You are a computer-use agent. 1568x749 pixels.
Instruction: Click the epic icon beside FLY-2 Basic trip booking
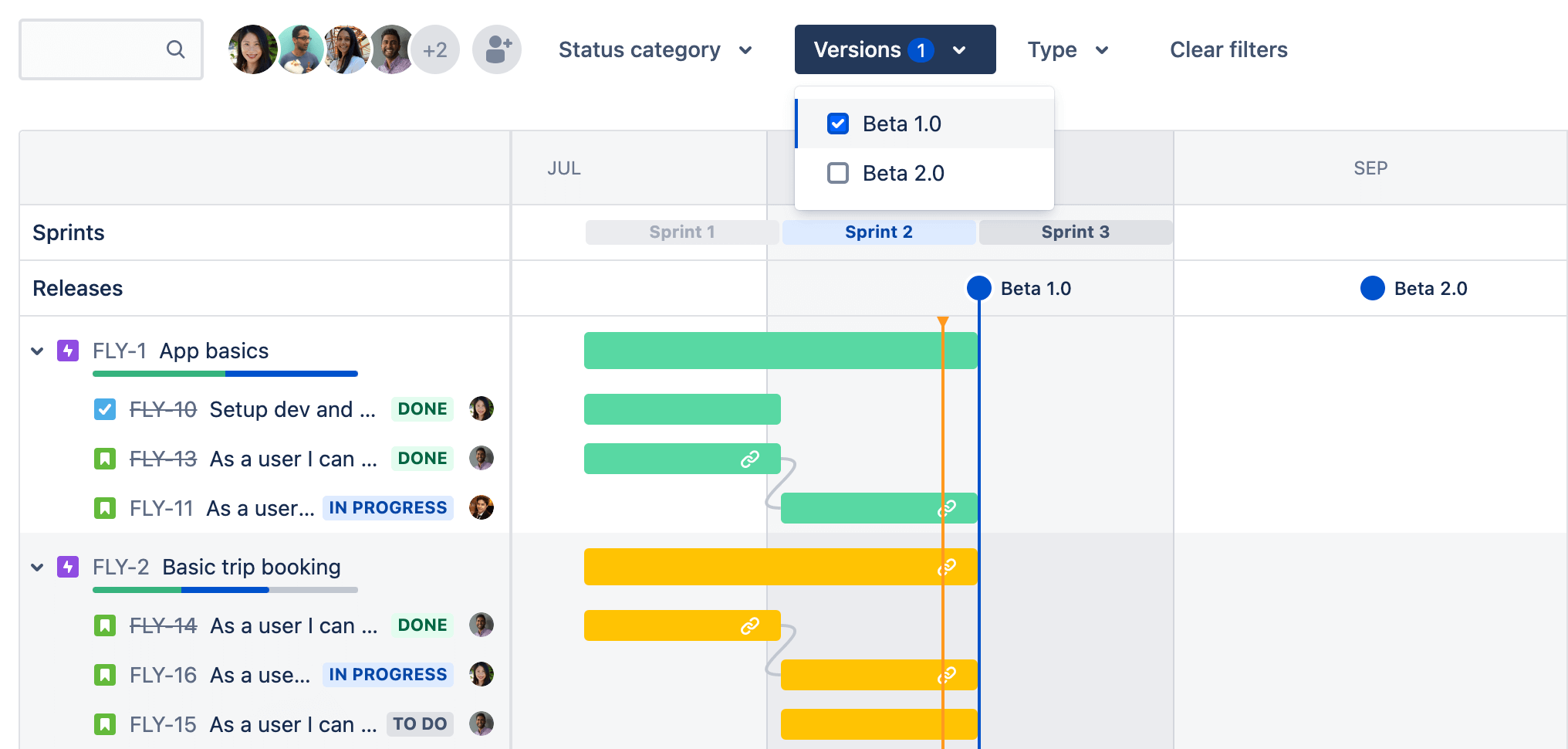pyautogui.click(x=68, y=567)
